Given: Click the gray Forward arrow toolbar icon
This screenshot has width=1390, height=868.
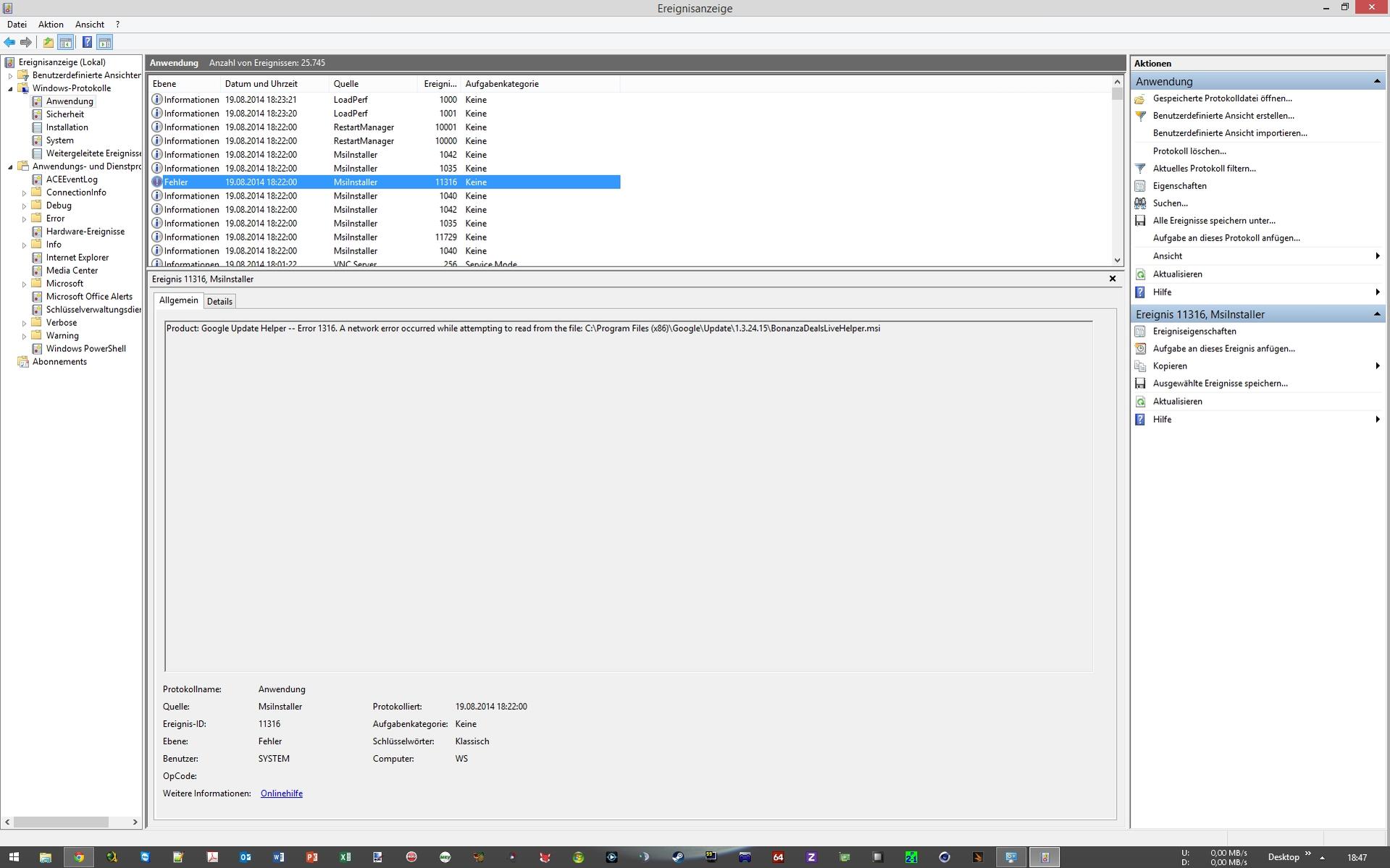Looking at the screenshot, I should [26, 42].
